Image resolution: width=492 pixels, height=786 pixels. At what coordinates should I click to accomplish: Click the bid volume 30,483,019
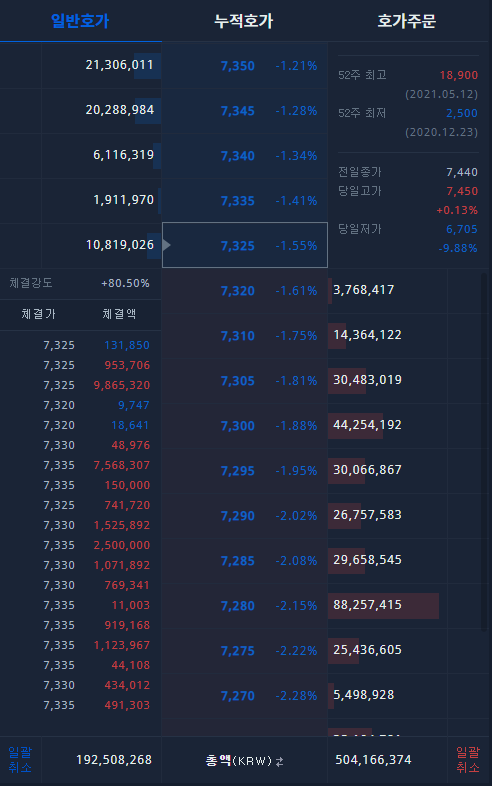tap(367, 380)
